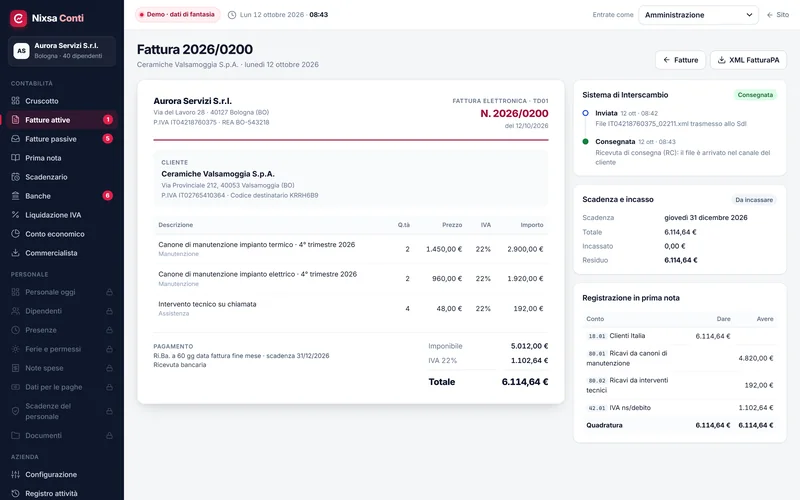Click the IVA ns/debito account row
Screen dimensions: 800x500
pyautogui.click(x=680, y=408)
